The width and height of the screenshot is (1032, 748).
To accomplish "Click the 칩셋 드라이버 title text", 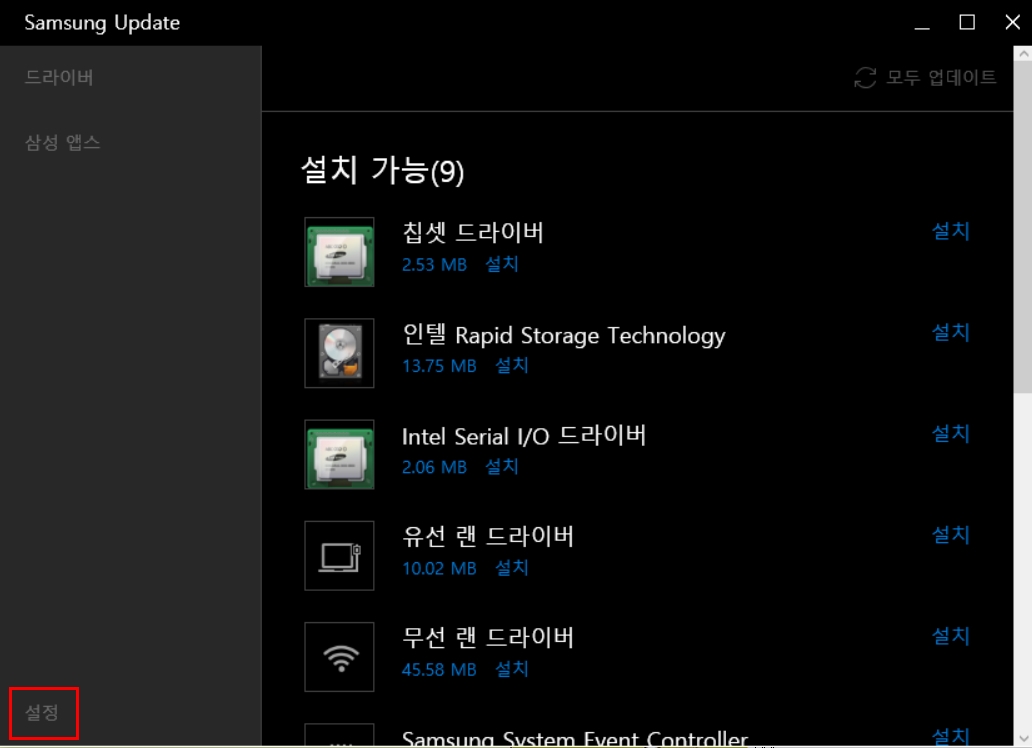I will click(x=473, y=232).
